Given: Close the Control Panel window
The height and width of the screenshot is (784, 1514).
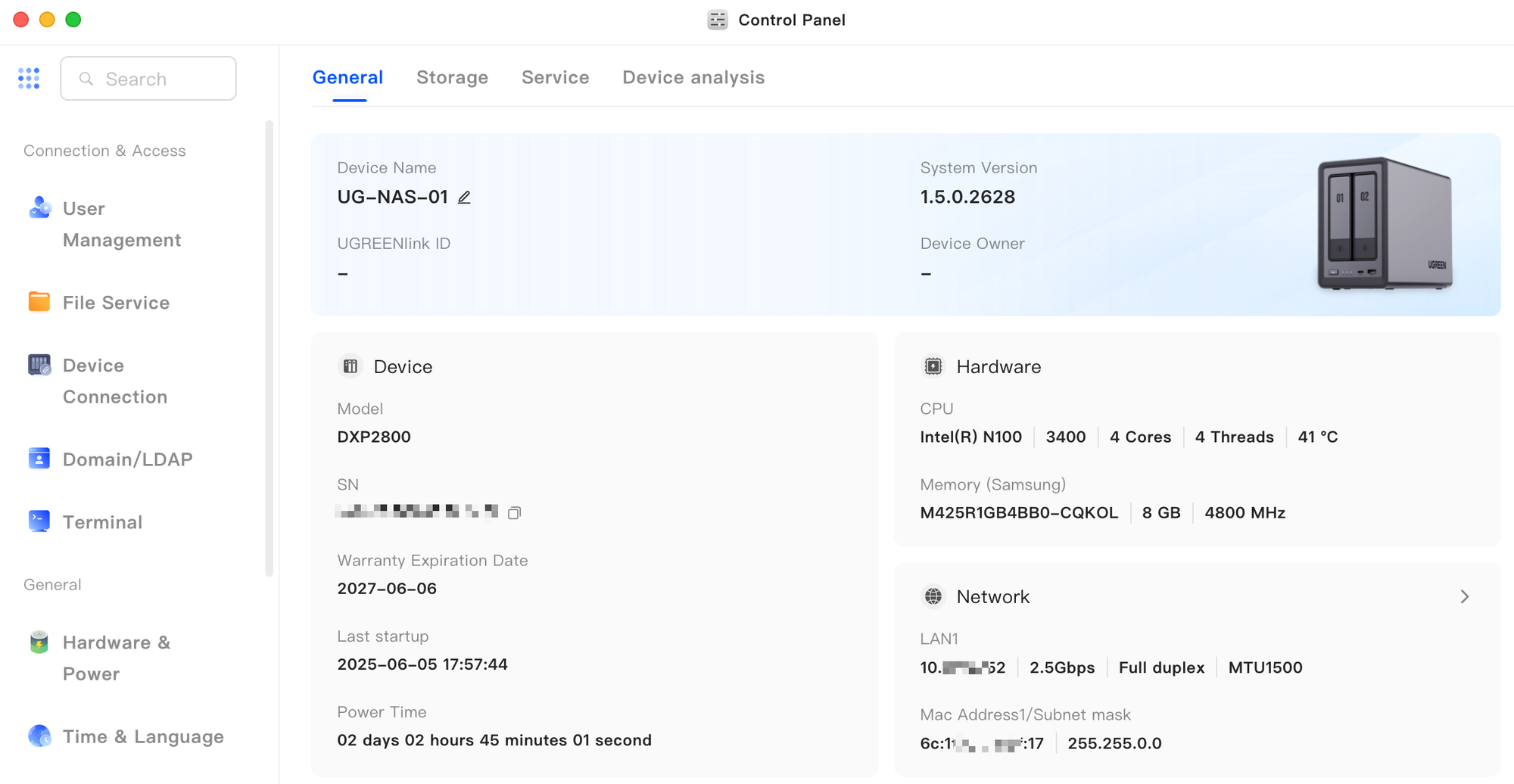Looking at the screenshot, I should click(x=21, y=20).
